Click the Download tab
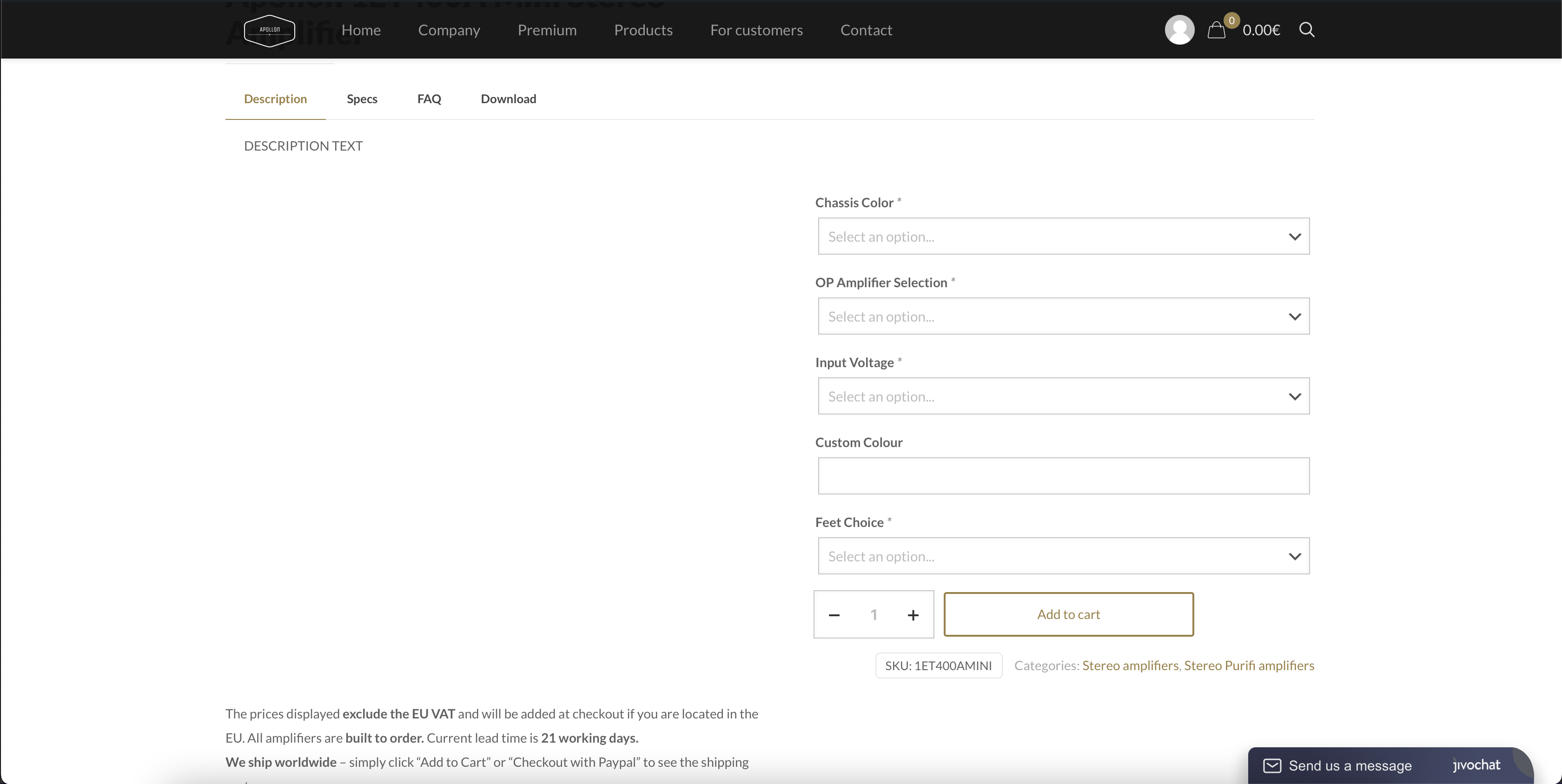 point(508,99)
